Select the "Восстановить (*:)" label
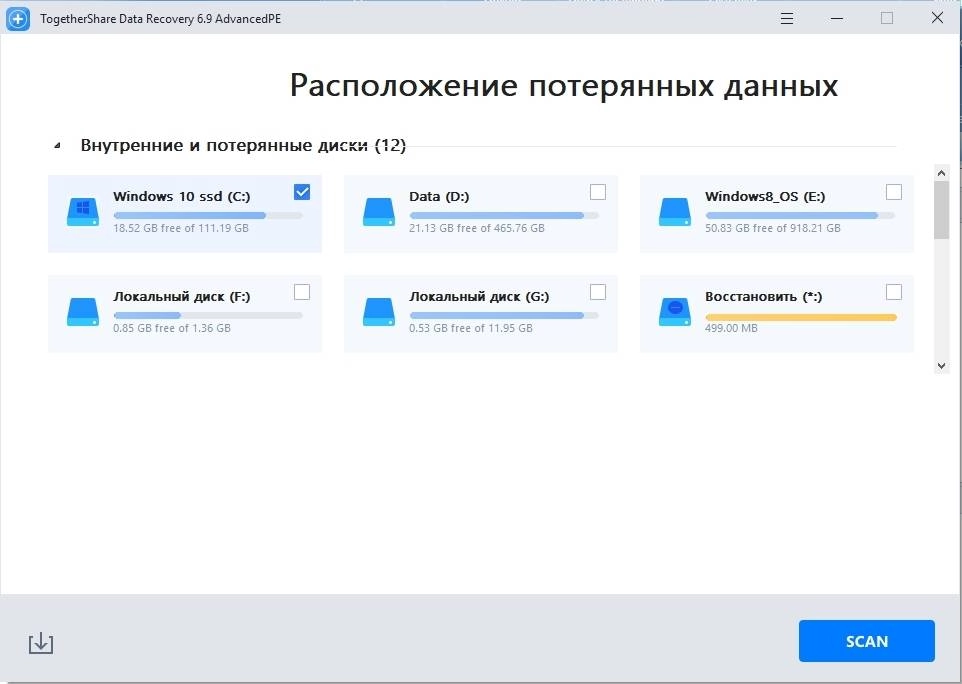The width and height of the screenshot is (962, 684). (x=763, y=296)
